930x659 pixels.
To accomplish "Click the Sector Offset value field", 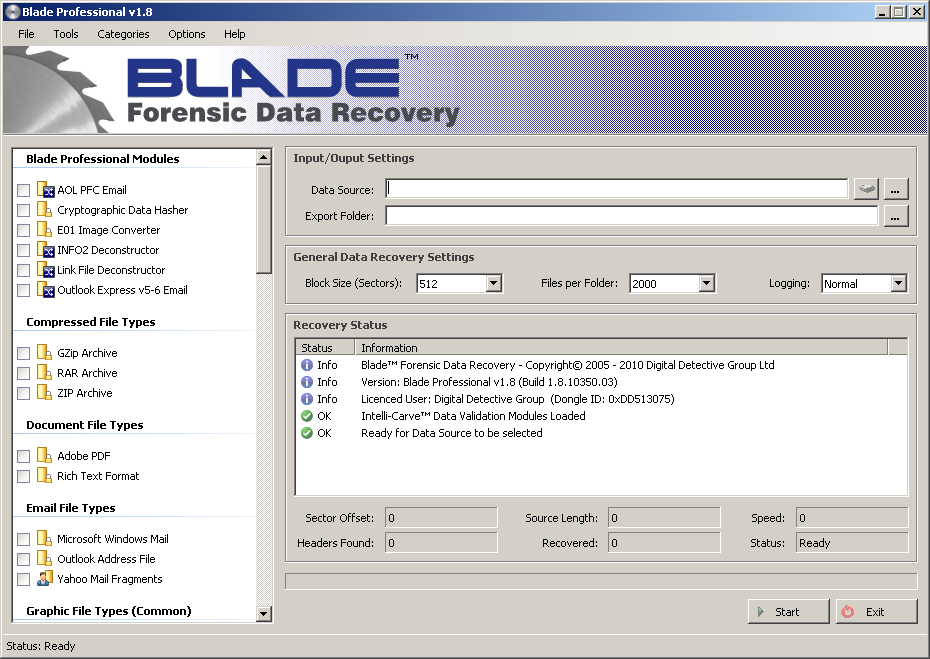I will pos(441,518).
